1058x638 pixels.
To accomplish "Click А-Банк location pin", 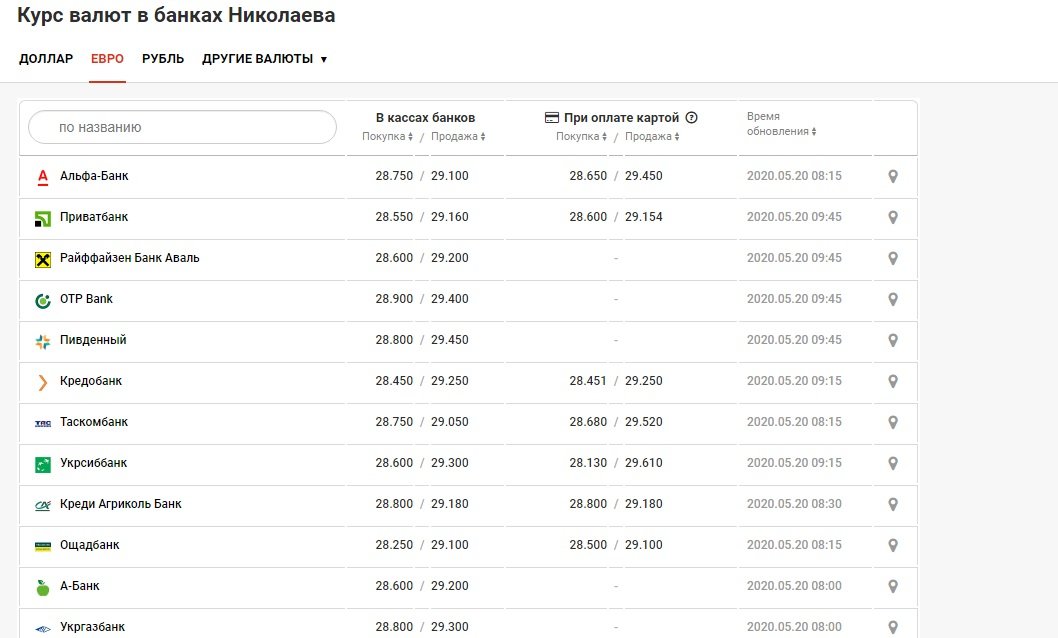I will (893, 587).
